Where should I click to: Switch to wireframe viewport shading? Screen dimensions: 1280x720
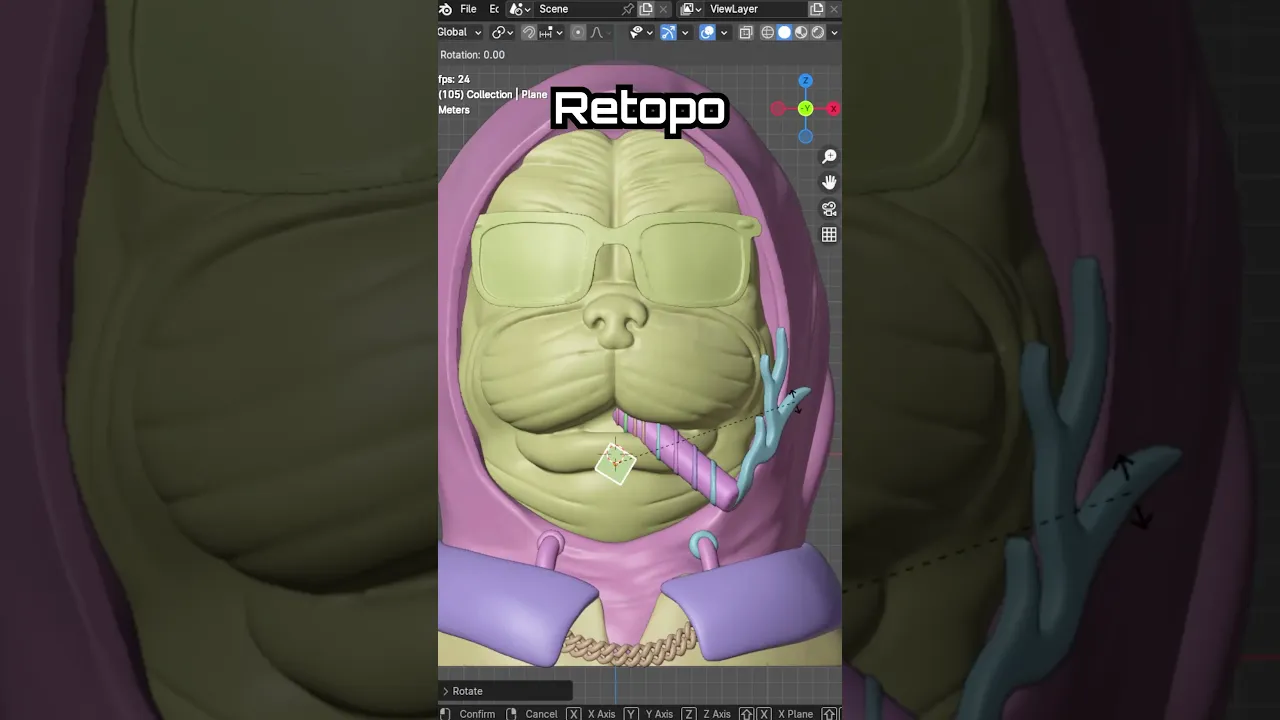point(768,32)
